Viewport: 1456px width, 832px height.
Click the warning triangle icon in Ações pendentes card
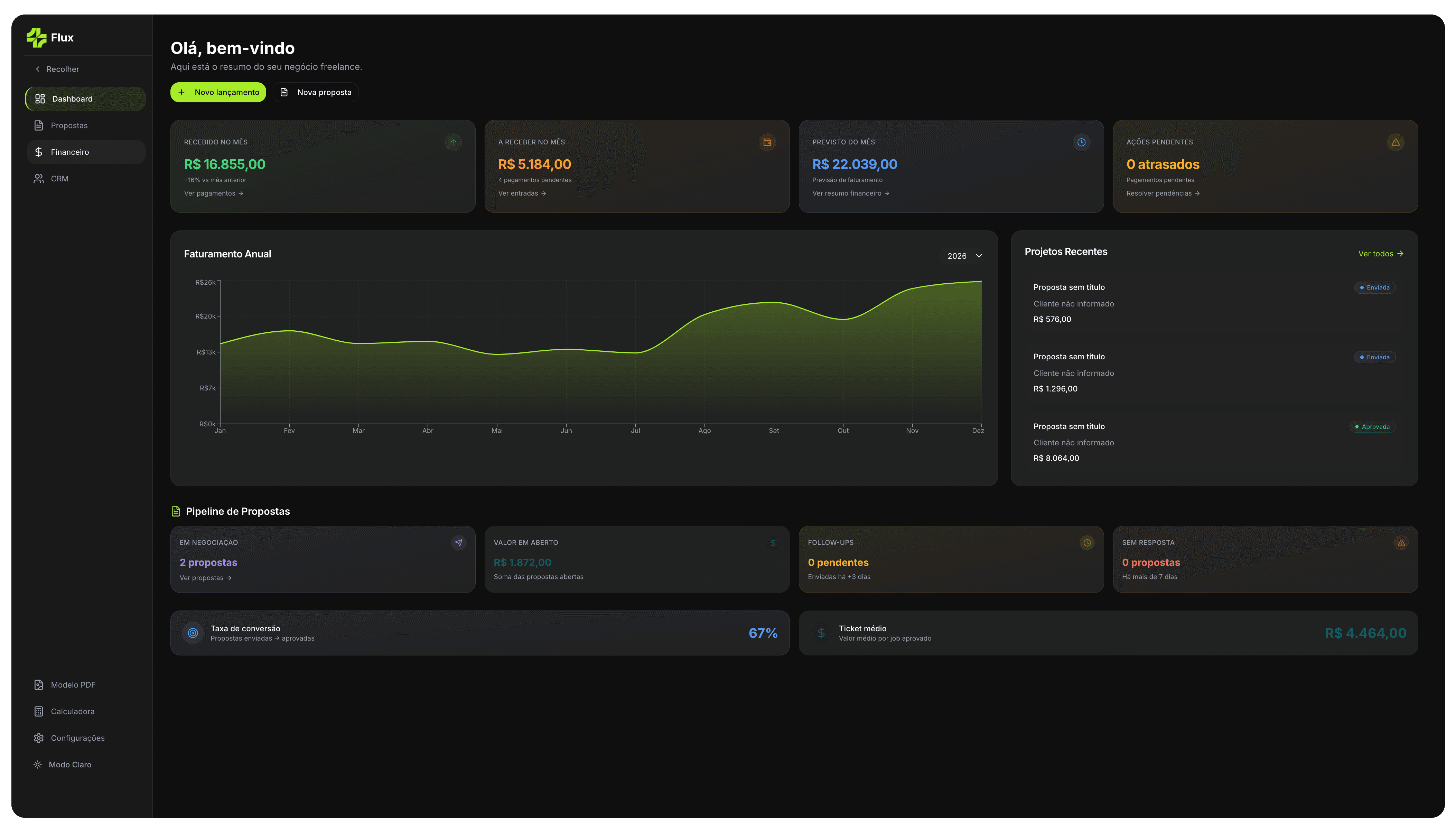pyautogui.click(x=1396, y=142)
